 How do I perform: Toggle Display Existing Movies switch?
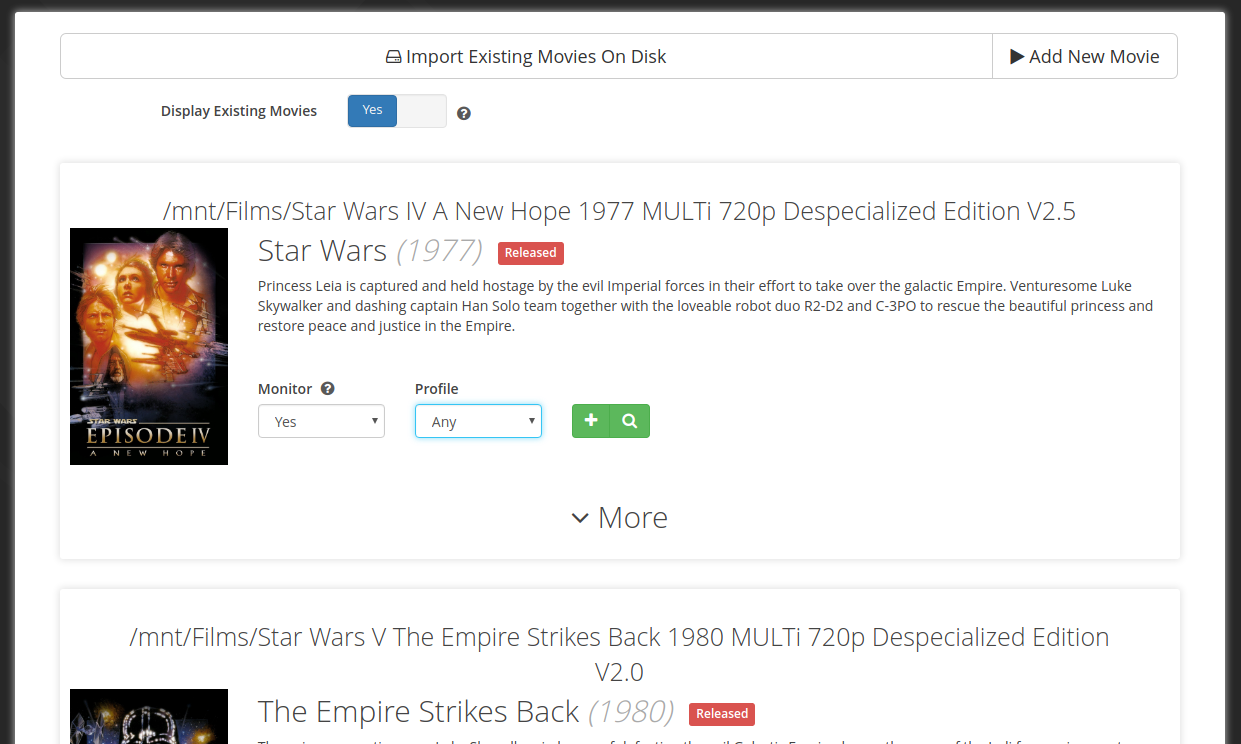(397, 111)
